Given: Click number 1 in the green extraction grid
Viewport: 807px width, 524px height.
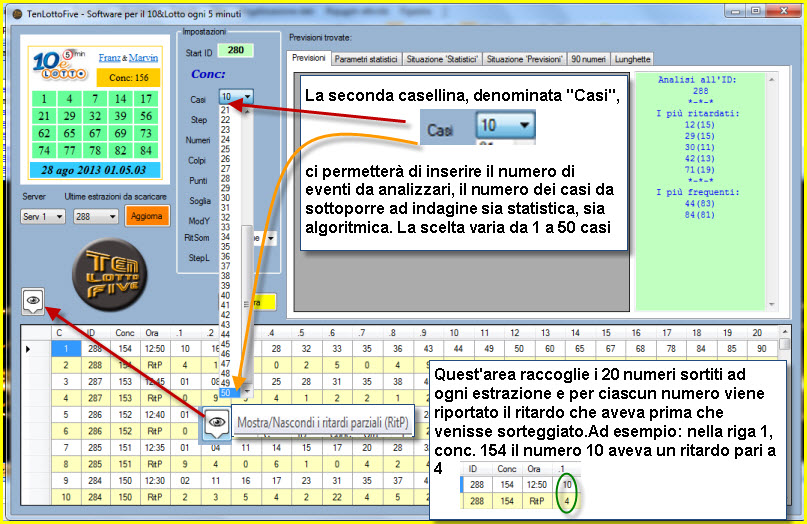Looking at the screenshot, I should (44, 99).
